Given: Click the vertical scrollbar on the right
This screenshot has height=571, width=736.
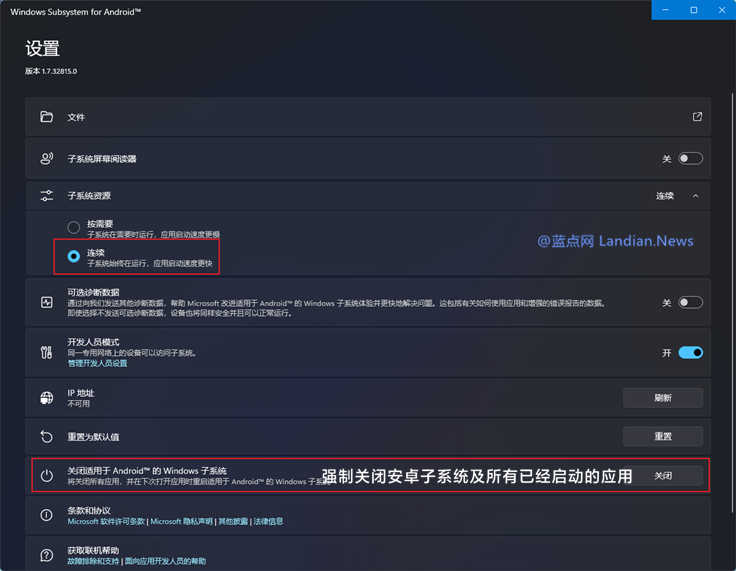Looking at the screenshot, I should [732, 303].
